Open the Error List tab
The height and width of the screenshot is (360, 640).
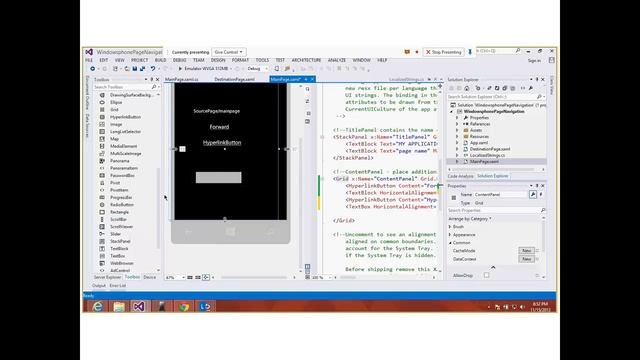[118, 286]
